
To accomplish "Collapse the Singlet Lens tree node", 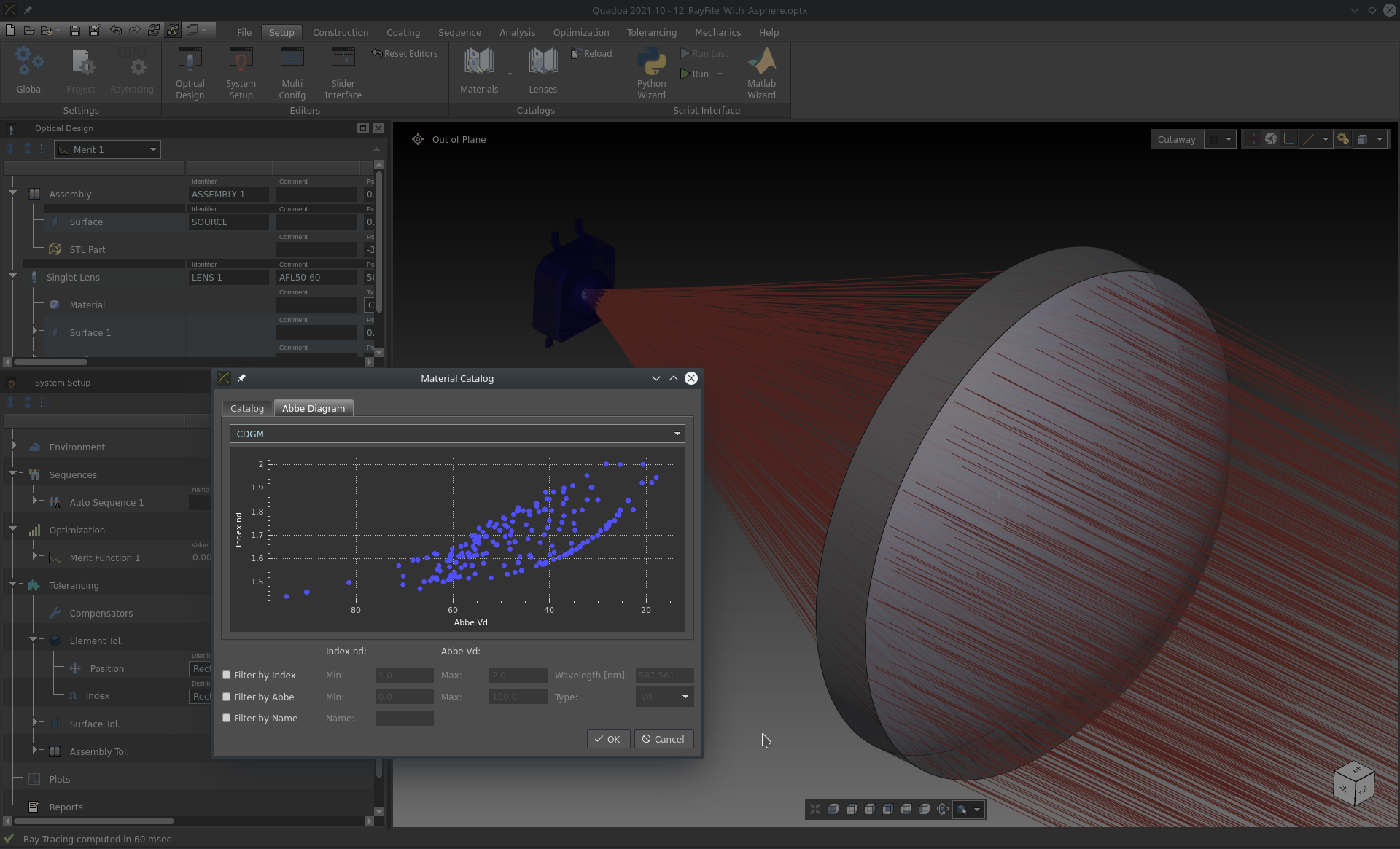I will [12, 276].
